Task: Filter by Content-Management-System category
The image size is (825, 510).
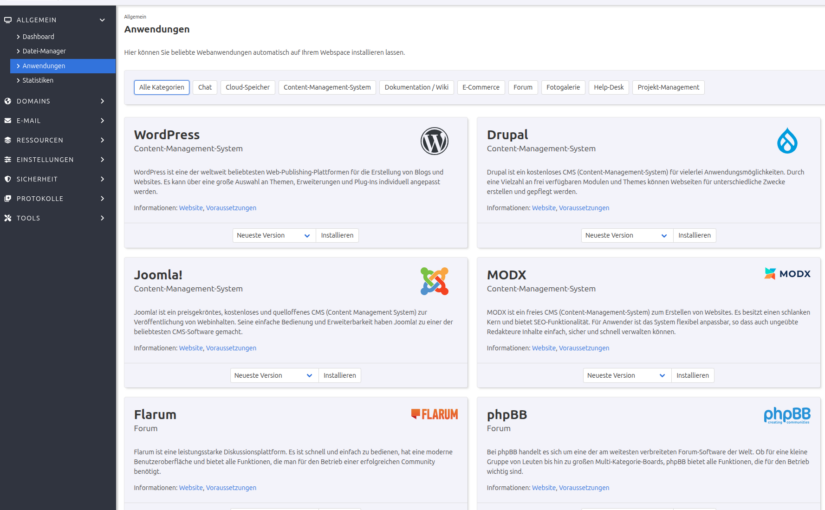Action: coord(327,88)
